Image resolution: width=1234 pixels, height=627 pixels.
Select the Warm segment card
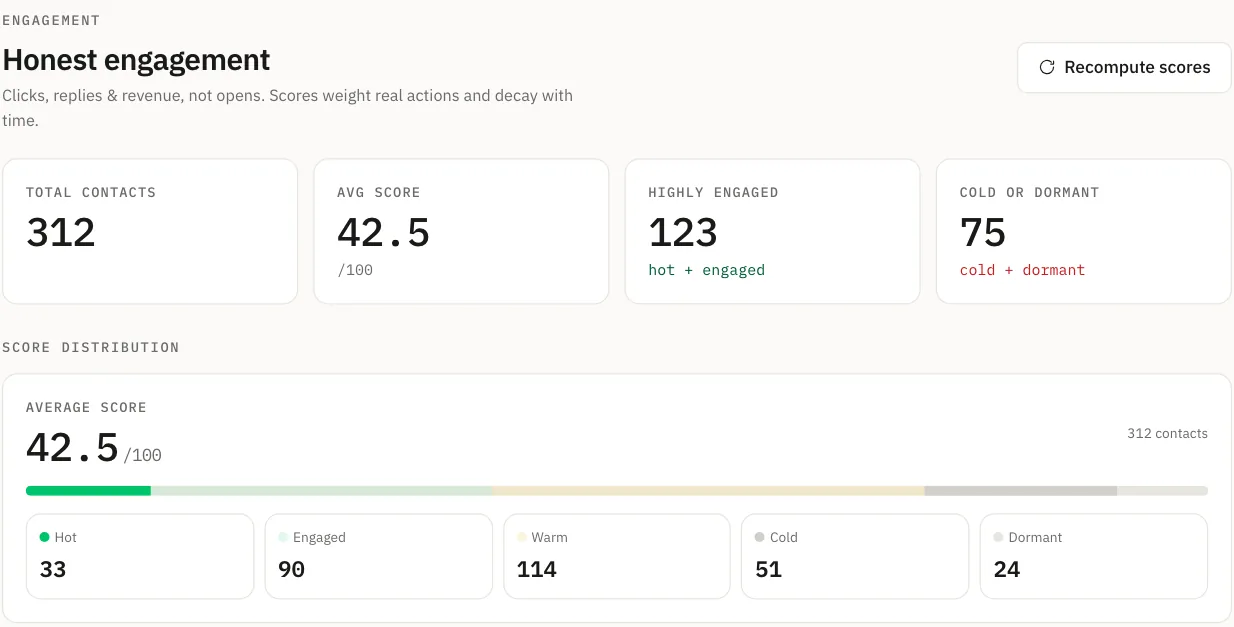[617, 556]
